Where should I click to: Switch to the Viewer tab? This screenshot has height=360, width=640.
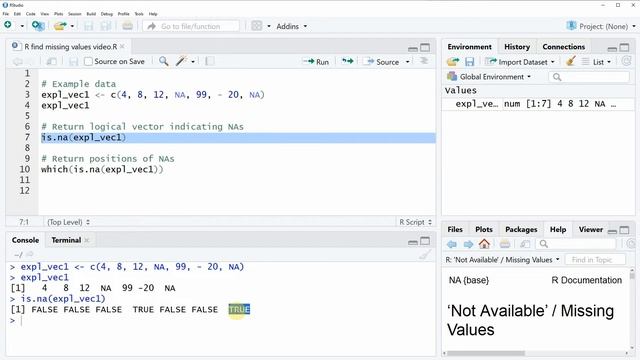(590, 229)
